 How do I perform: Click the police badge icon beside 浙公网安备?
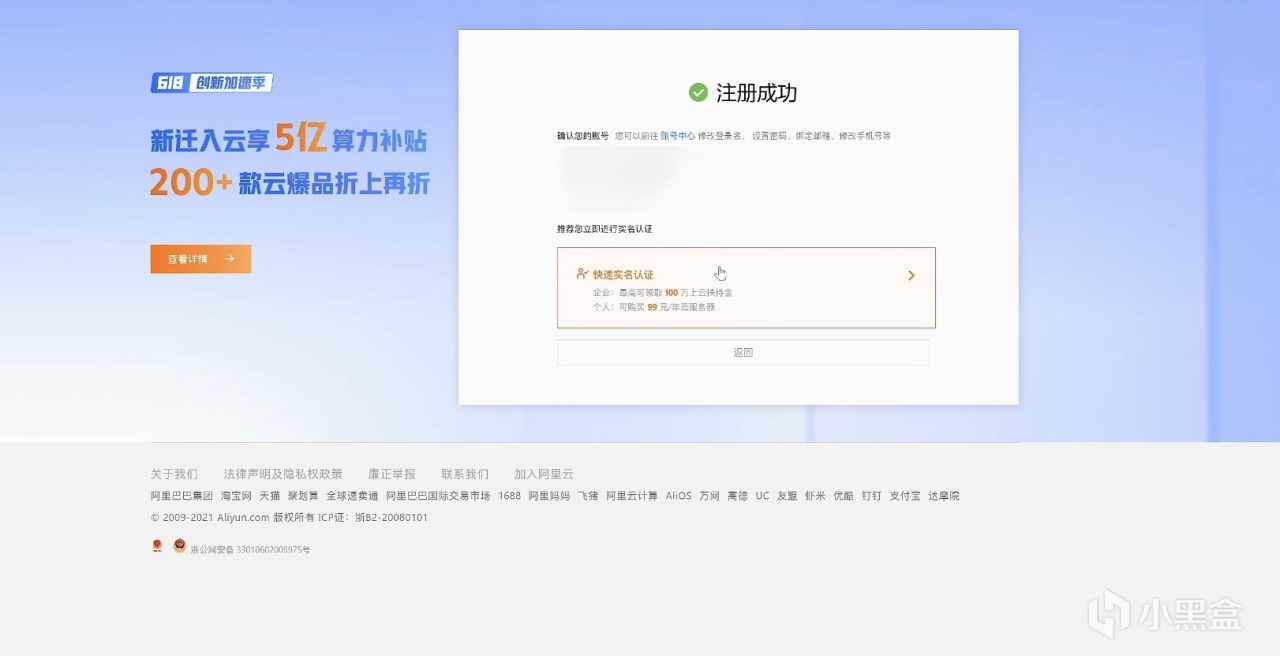(179, 546)
